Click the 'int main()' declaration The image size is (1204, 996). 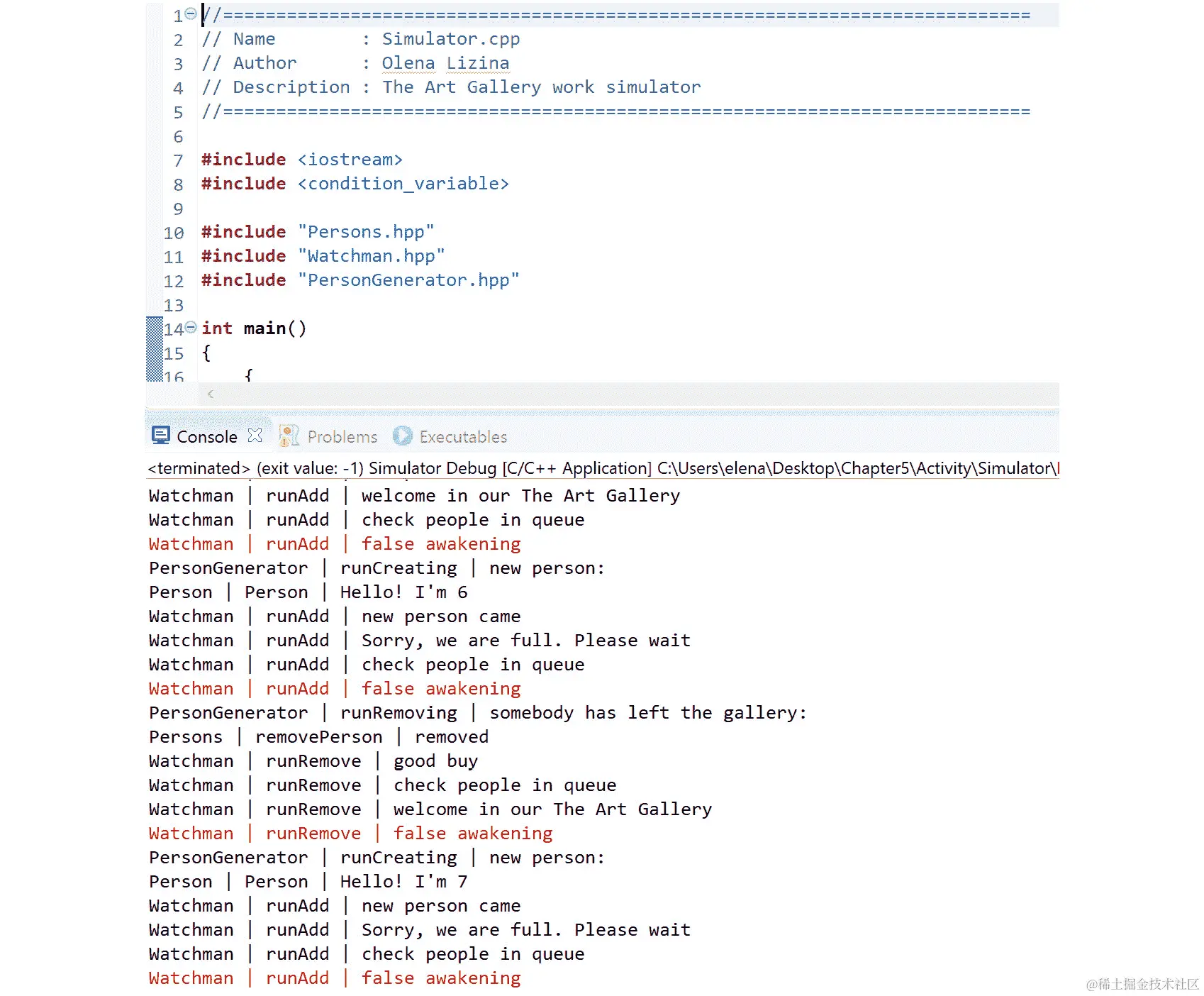[254, 328]
